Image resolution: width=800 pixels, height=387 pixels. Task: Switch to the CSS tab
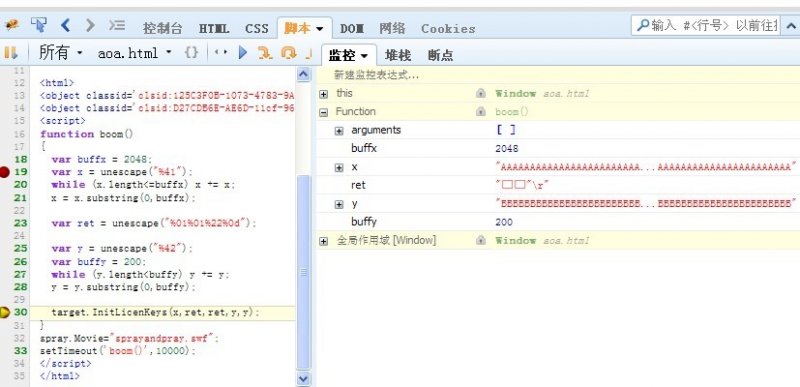point(257,29)
